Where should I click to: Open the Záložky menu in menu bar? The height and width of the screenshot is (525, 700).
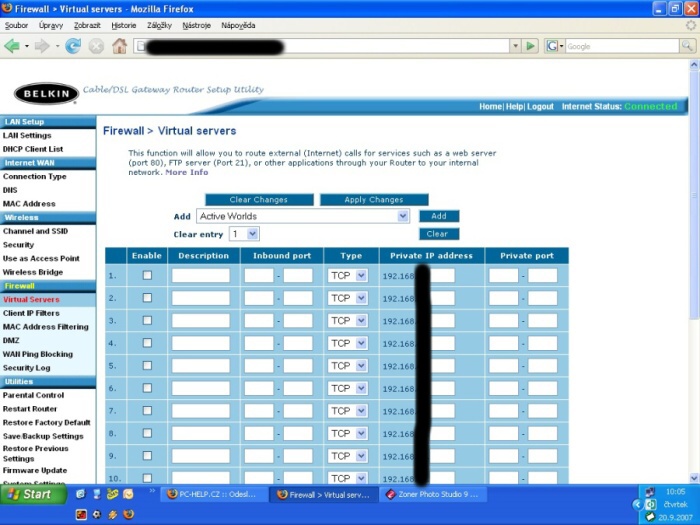tap(159, 25)
